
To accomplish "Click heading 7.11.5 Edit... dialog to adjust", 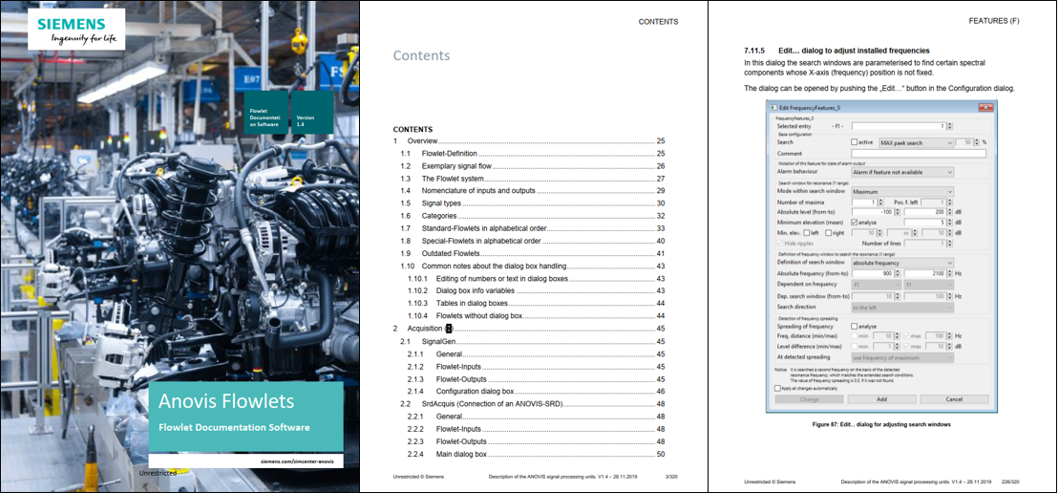I will point(837,51).
